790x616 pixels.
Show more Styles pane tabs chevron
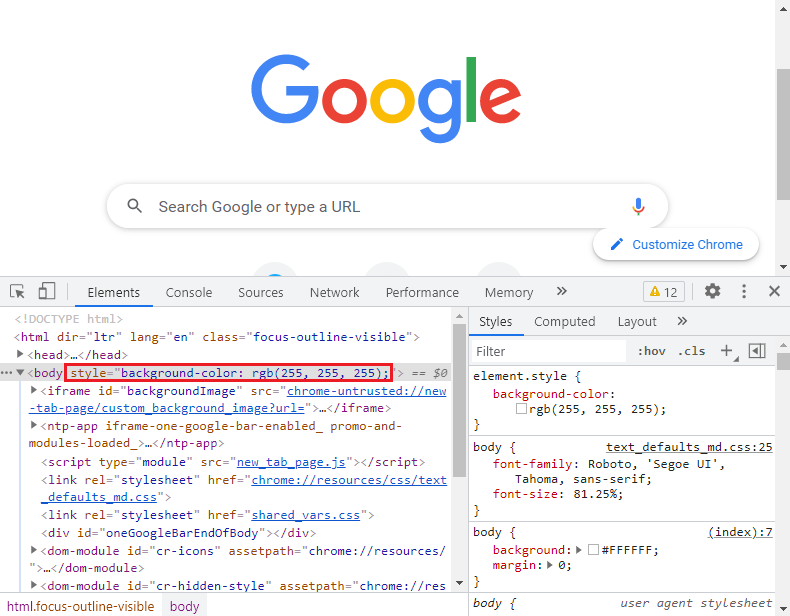682,321
